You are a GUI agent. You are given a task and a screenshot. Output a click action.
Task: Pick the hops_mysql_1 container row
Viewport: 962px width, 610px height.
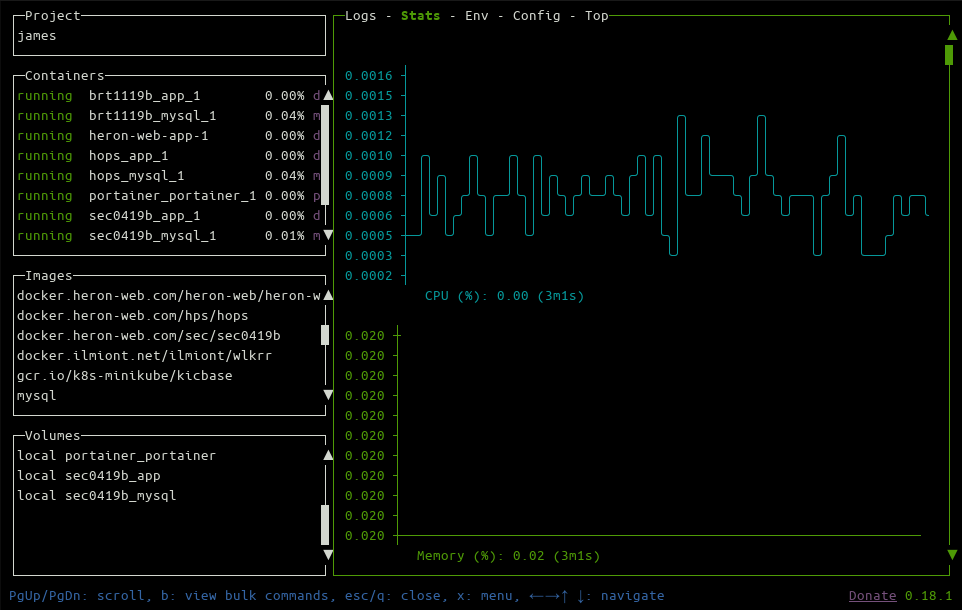[x=169, y=176]
